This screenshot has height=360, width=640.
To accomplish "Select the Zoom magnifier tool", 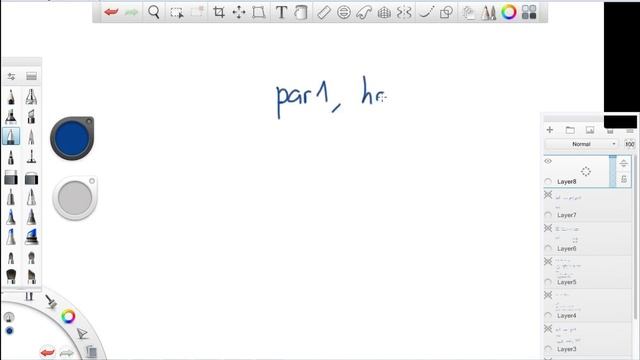I will click(x=154, y=12).
